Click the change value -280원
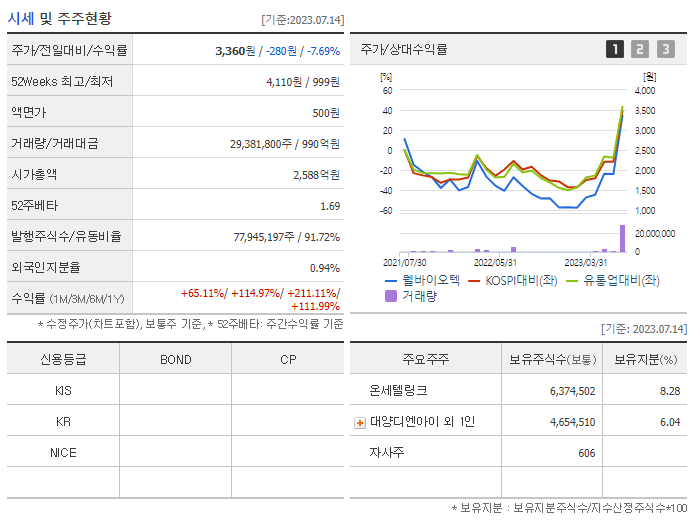This screenshot has height=523, width=700. pos(281,51)
